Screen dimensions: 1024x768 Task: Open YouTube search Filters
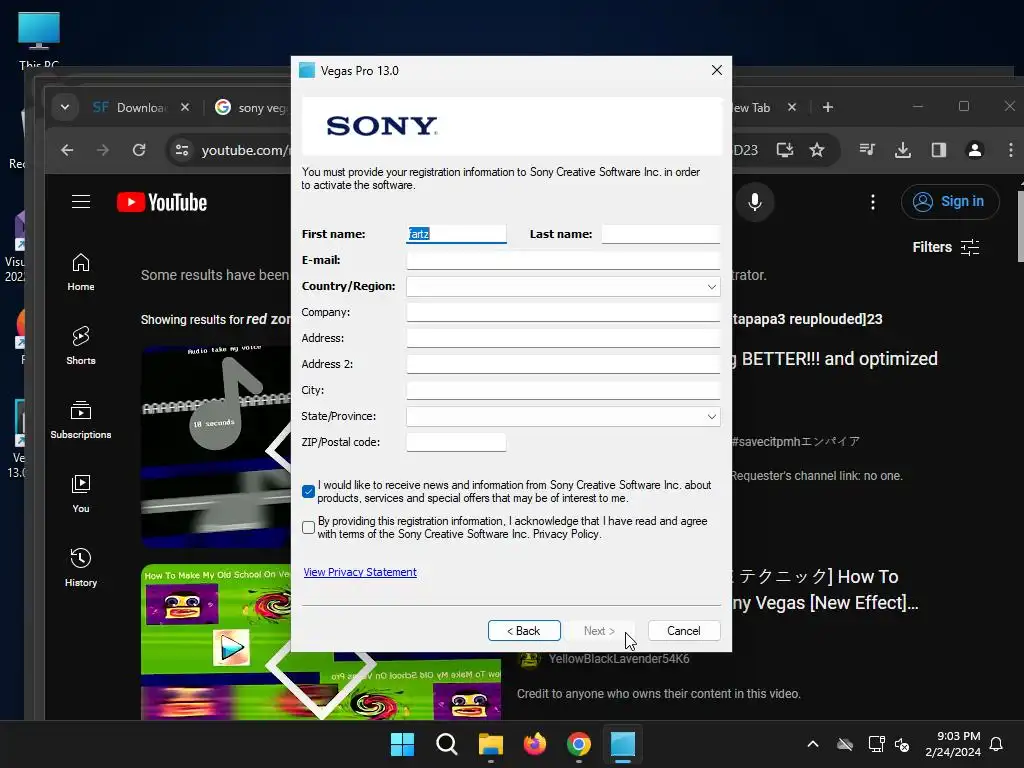(946, 247)
